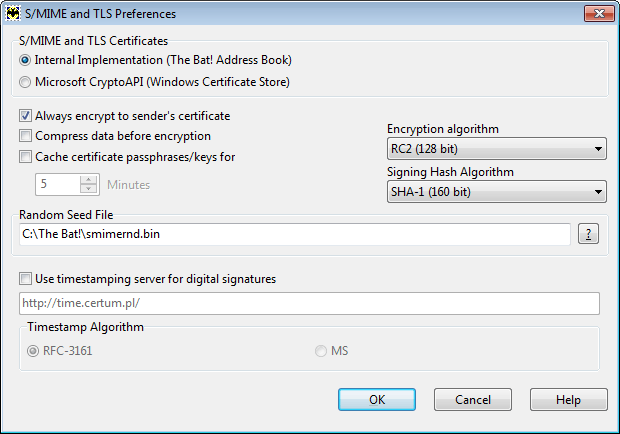Viewport: 620px width, 434px height.
Task: Uncheck Always encrypt to sender's certificate
Action: click(25, 116)
